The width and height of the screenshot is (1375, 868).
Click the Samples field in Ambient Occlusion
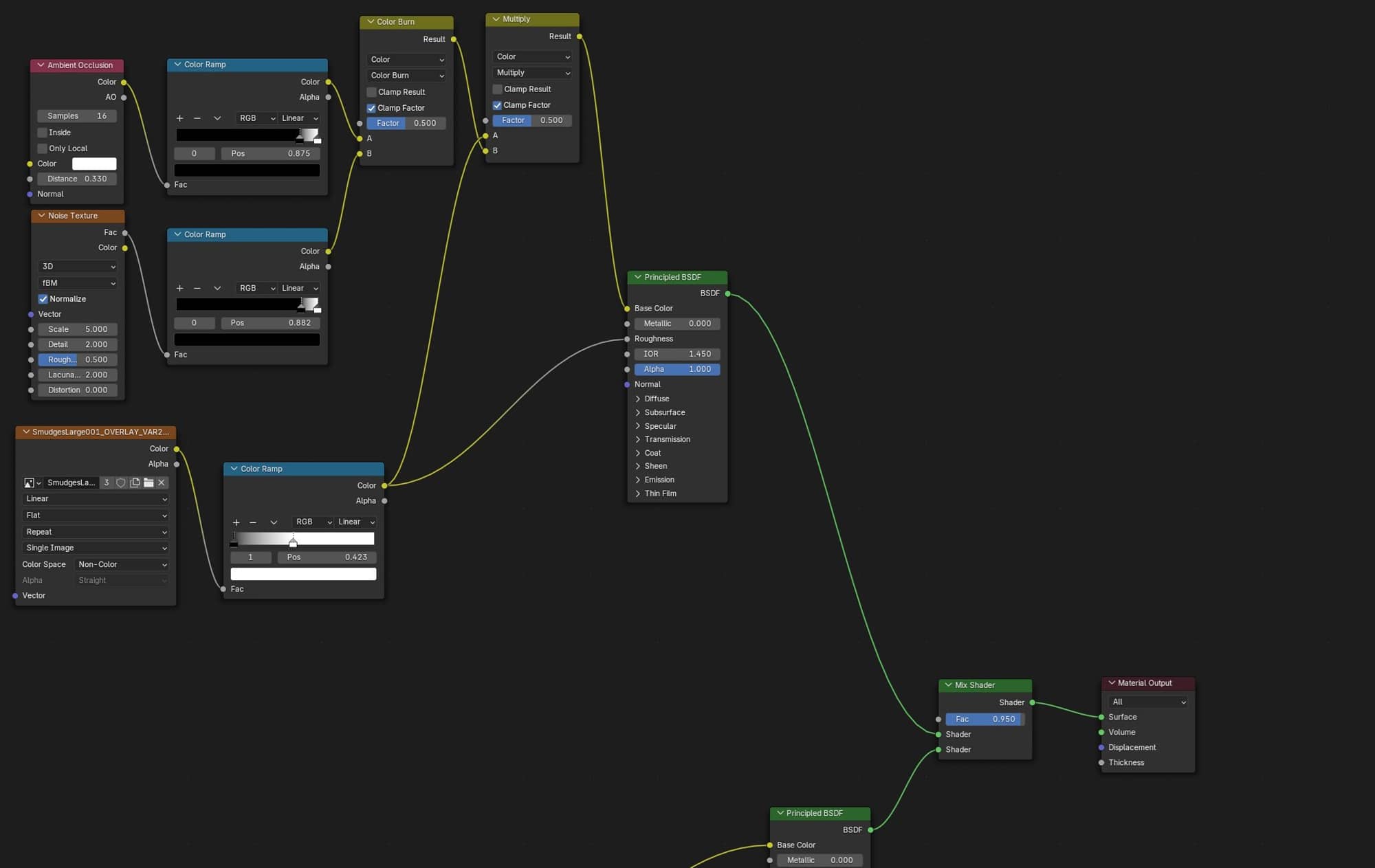coord(77,116)
